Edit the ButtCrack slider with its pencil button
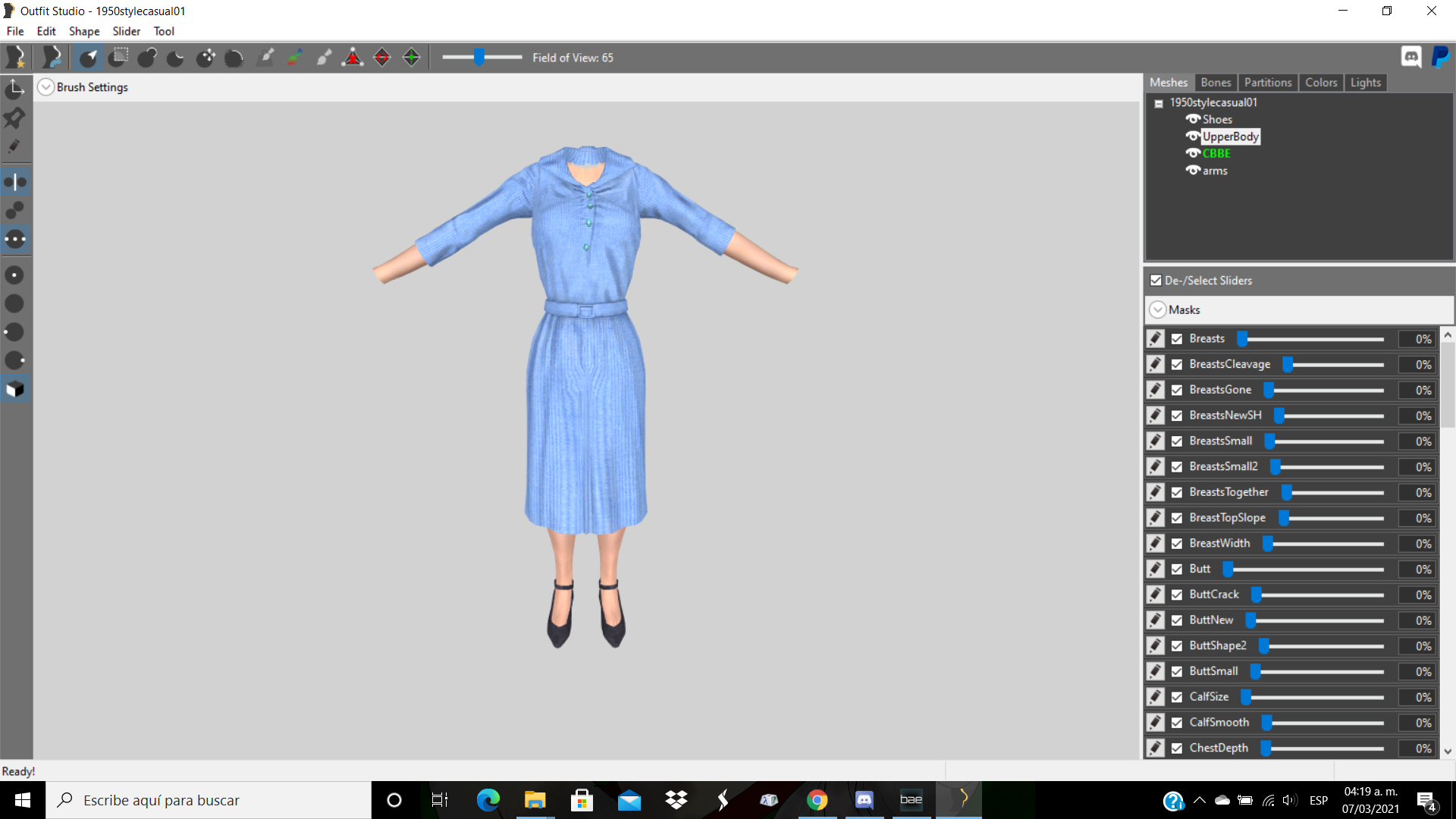The width and height of the screenshot is (1456, 819). 1156,595
